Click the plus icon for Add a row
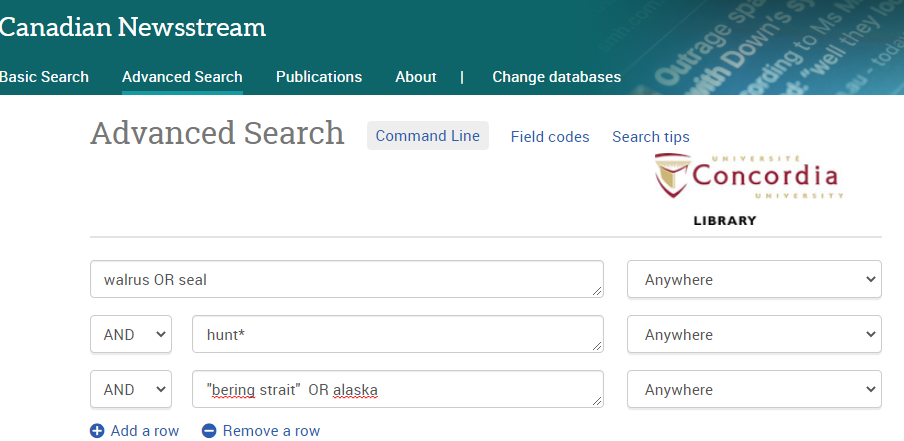This screenshot has height=441, width=904. 97,431
